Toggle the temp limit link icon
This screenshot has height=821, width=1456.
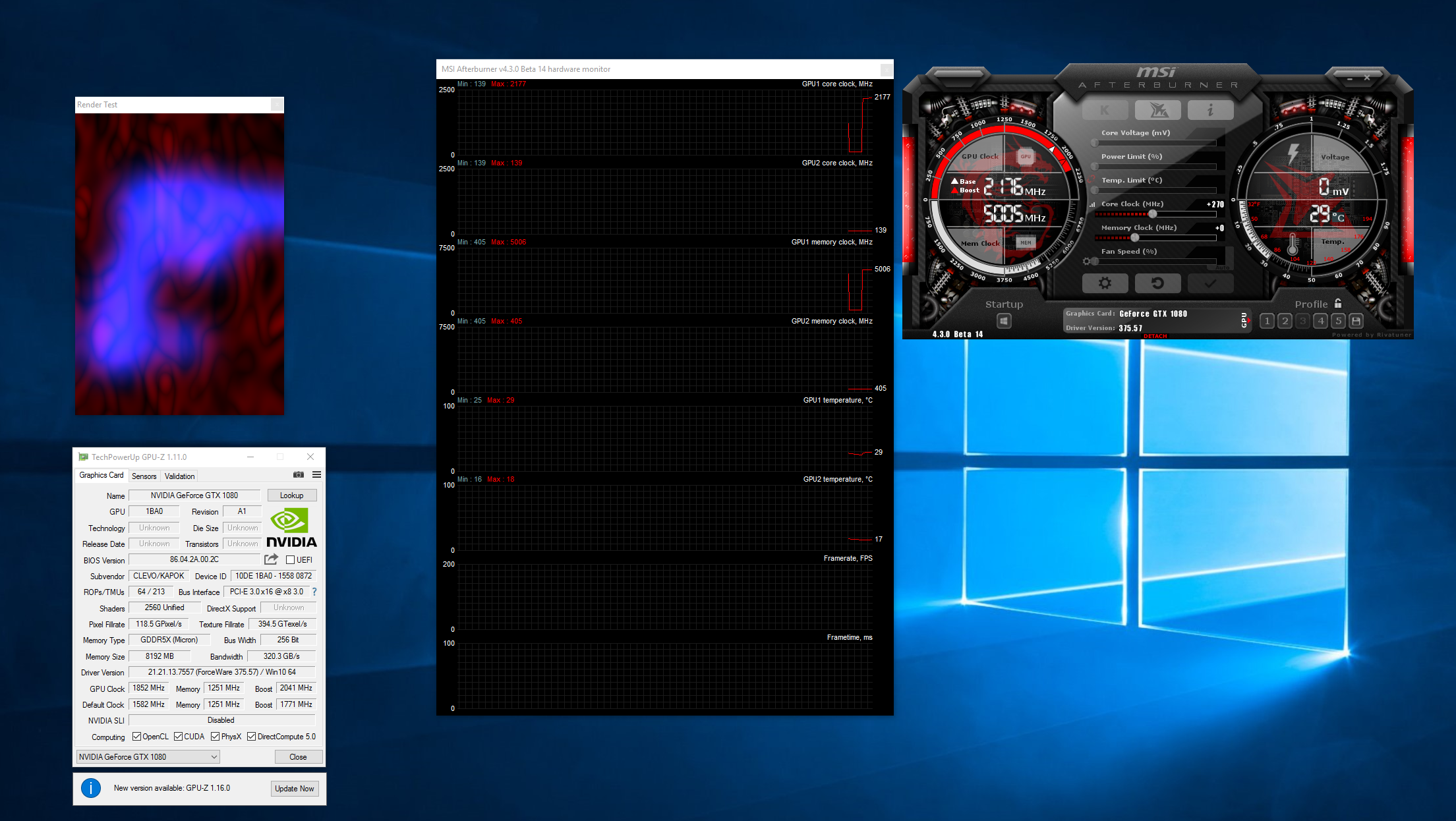pyautogui.click(x=1092, y=180)
